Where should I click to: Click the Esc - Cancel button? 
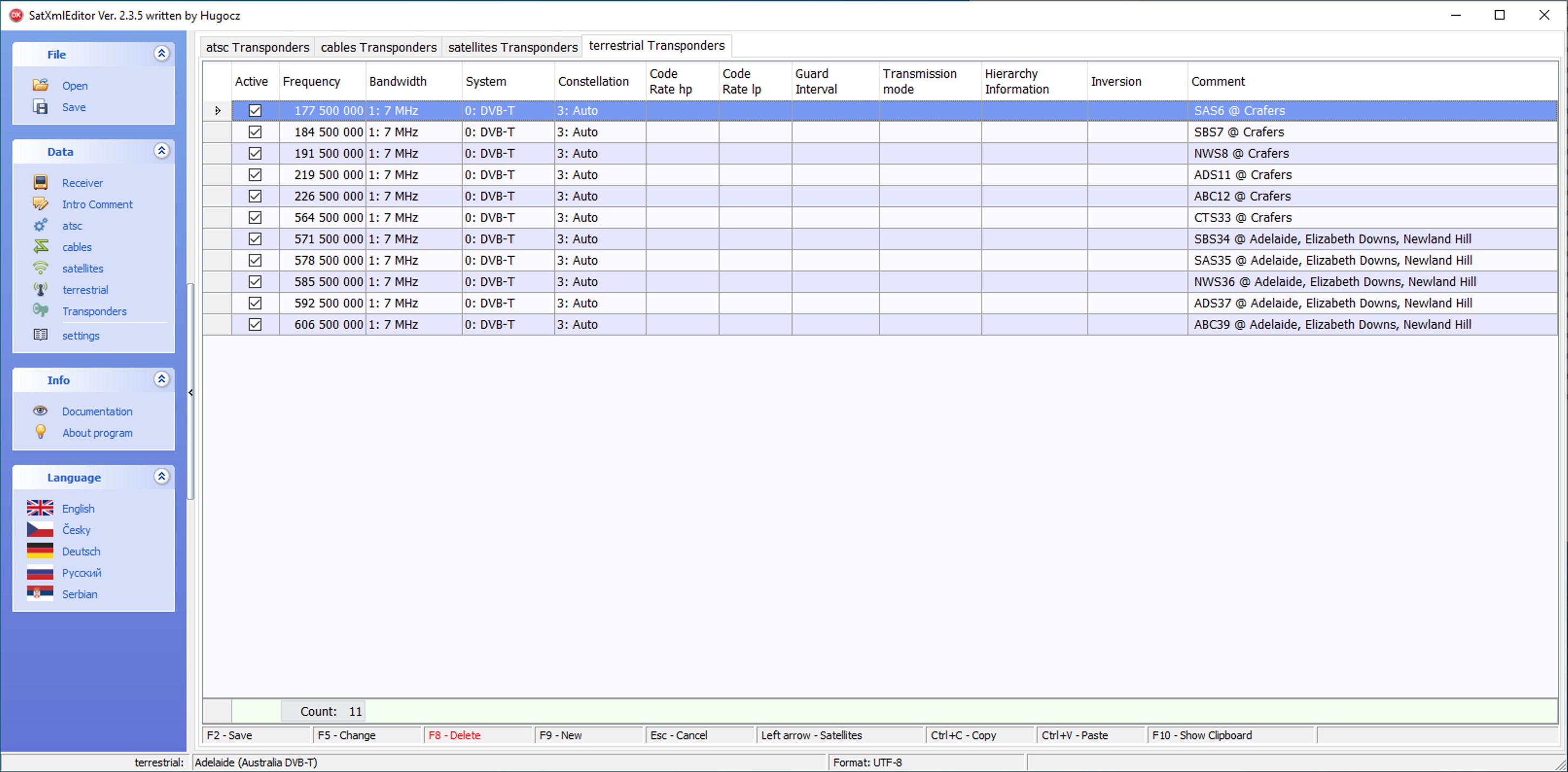(700, 735)
